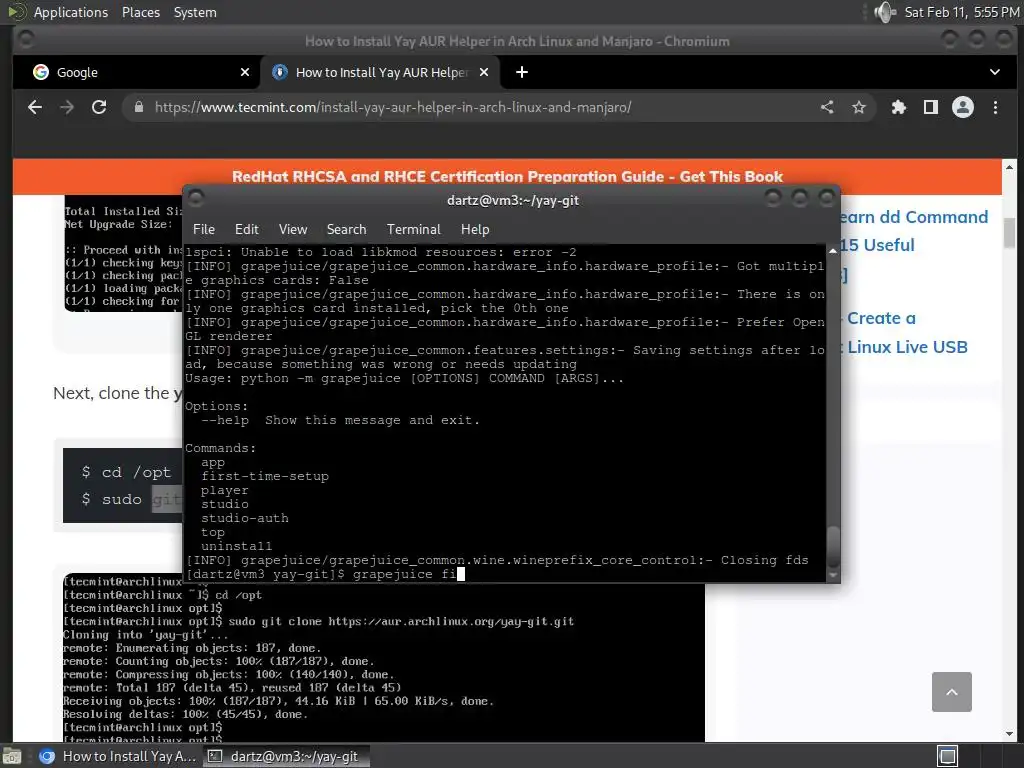
Task: Click terminal scrollbar up arrow
Action: (833, 251)
